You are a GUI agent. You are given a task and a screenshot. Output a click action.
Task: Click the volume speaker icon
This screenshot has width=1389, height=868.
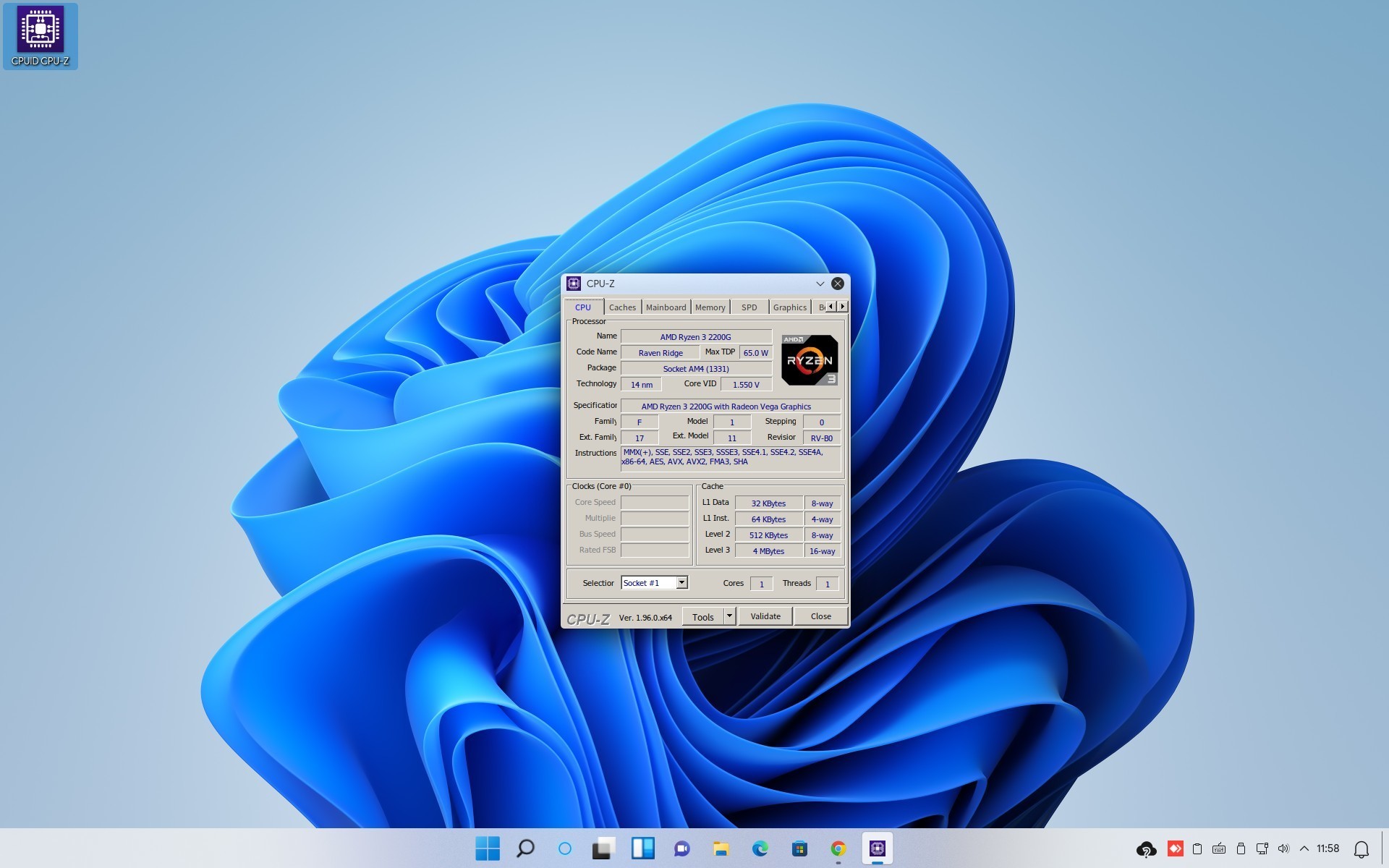1283,848
